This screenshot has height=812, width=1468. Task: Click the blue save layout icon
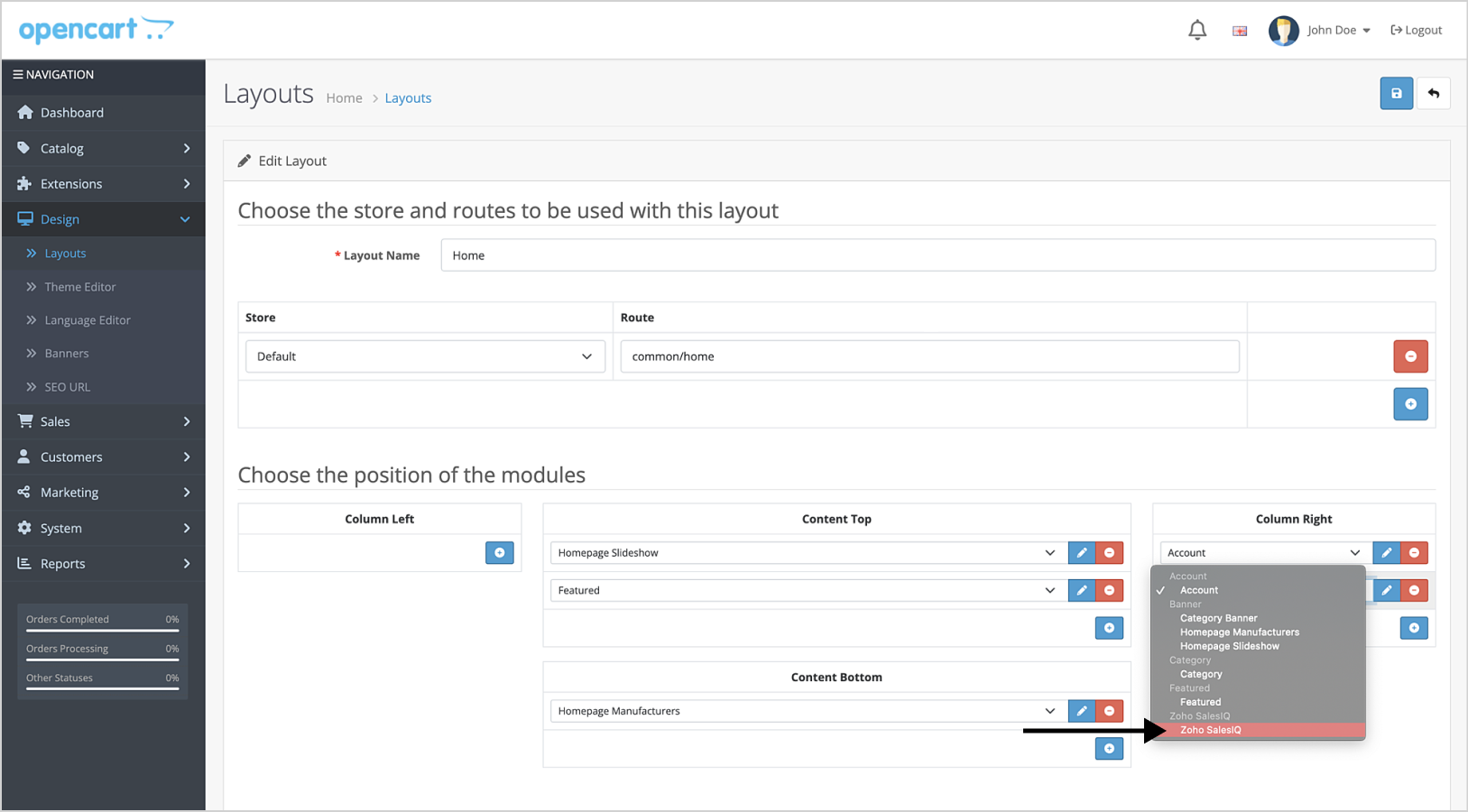[1396, 94]
